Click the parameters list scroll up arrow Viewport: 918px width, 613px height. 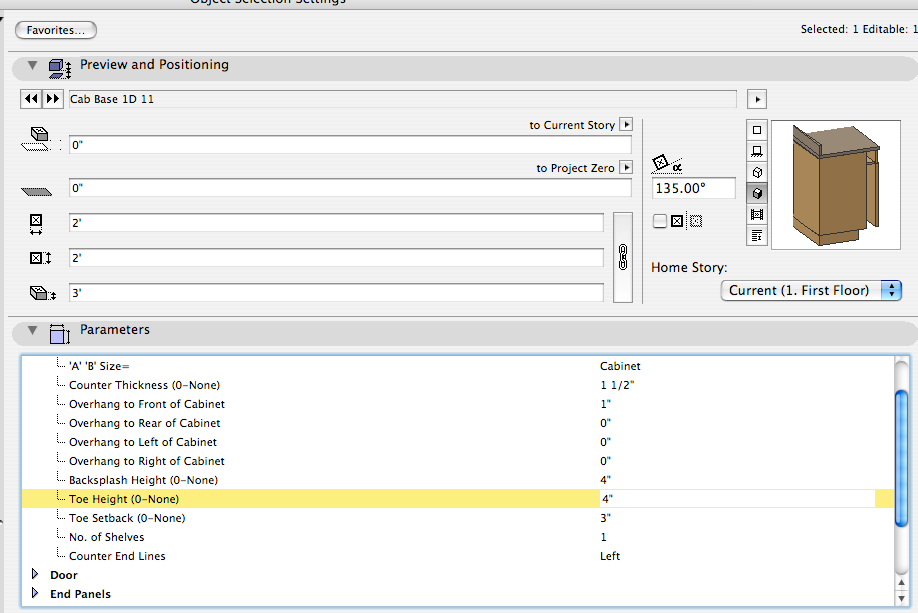(902, 583)
